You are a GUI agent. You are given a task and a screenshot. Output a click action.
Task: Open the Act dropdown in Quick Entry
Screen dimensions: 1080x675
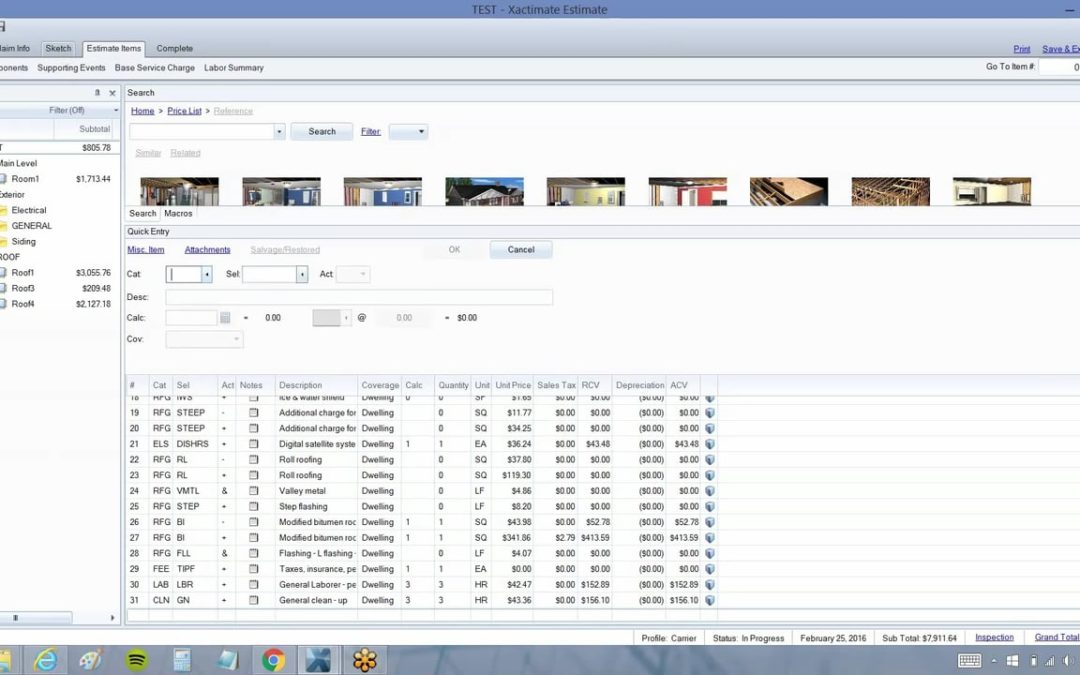(x=353, y=274)
